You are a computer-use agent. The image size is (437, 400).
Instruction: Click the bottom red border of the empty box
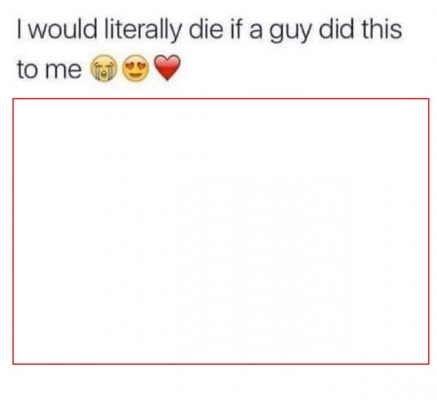(x=221, y=363)
